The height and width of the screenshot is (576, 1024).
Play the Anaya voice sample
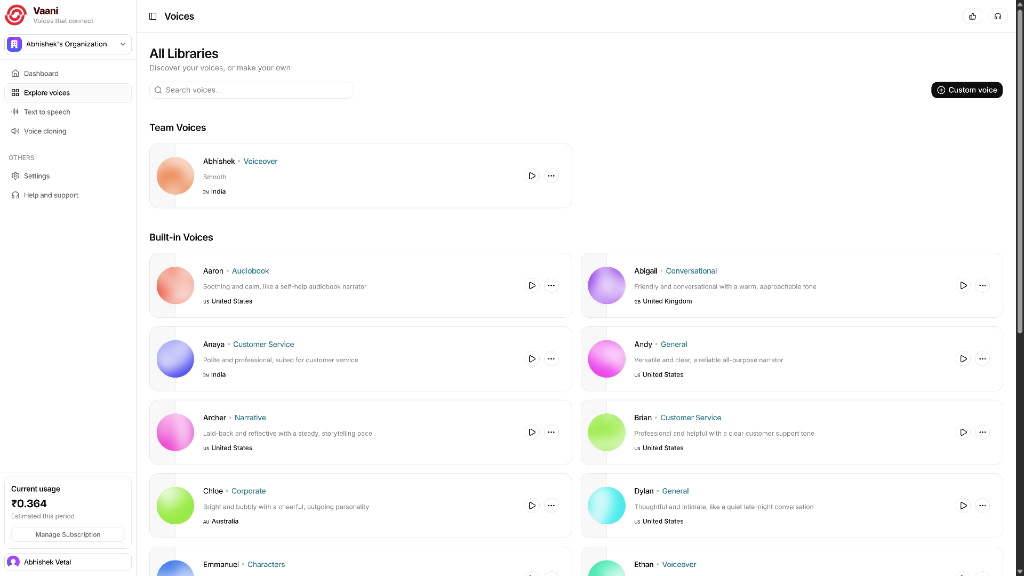pos(532,359)
